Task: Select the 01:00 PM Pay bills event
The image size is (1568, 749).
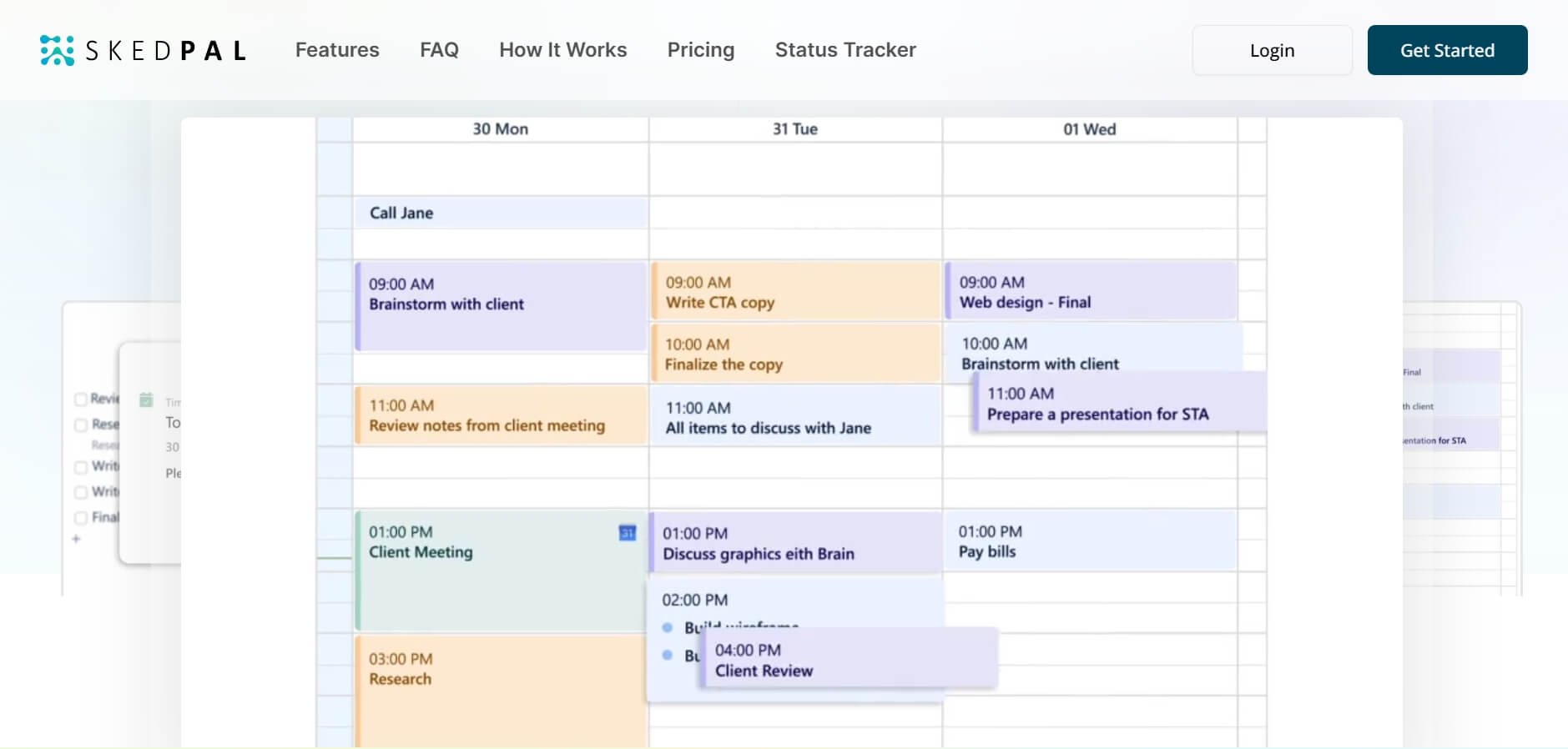Action: coord(1090,540)
